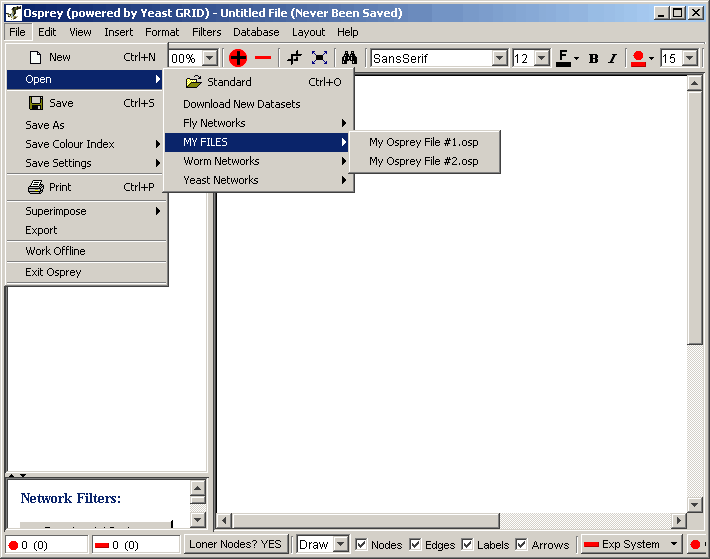Viewport: 710px width, 559px height.
Task: Toggle the Edges checkbox
Action: [x=416, y=545]
